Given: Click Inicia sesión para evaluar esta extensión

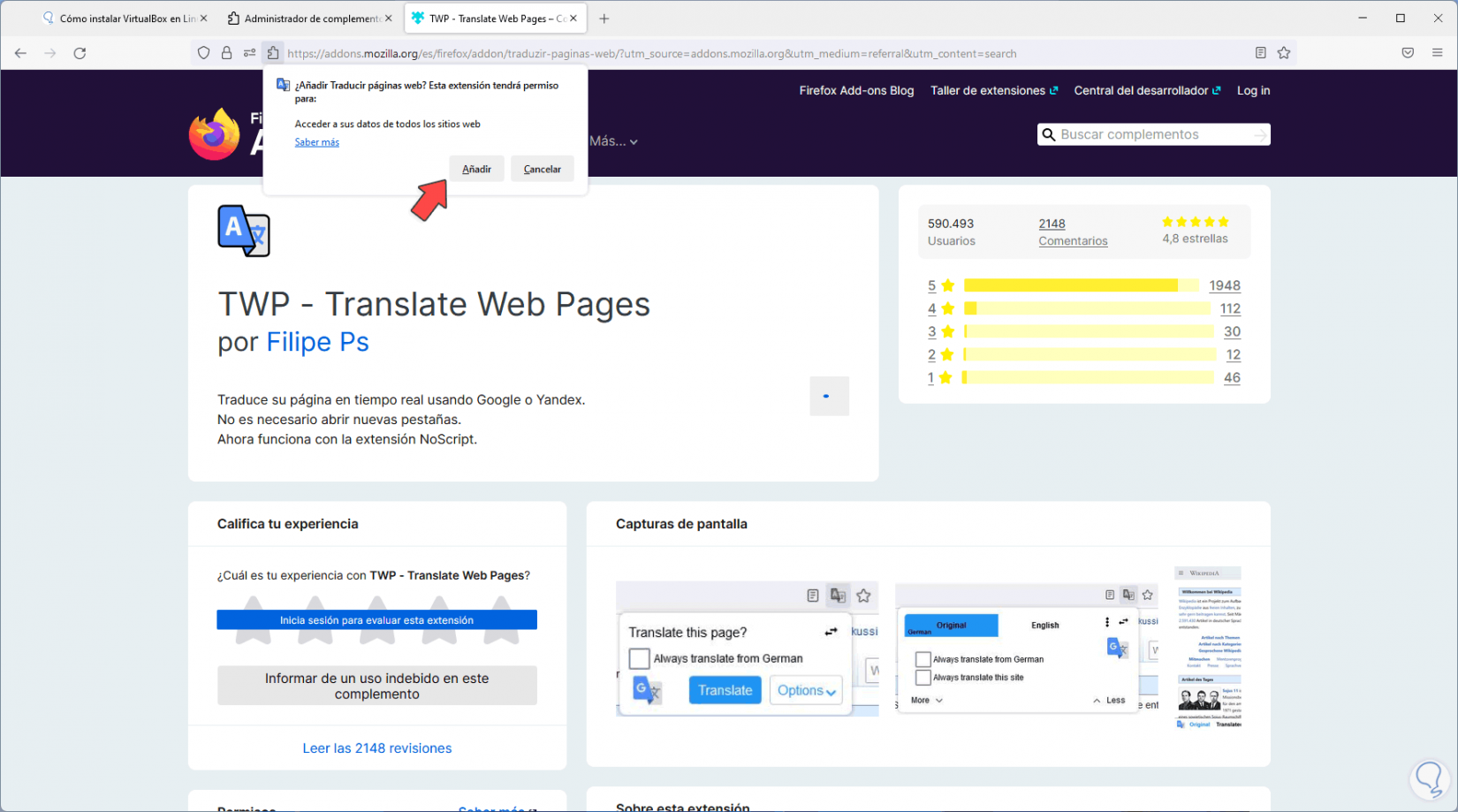Looking at the screenshot, I should (377, 620).
